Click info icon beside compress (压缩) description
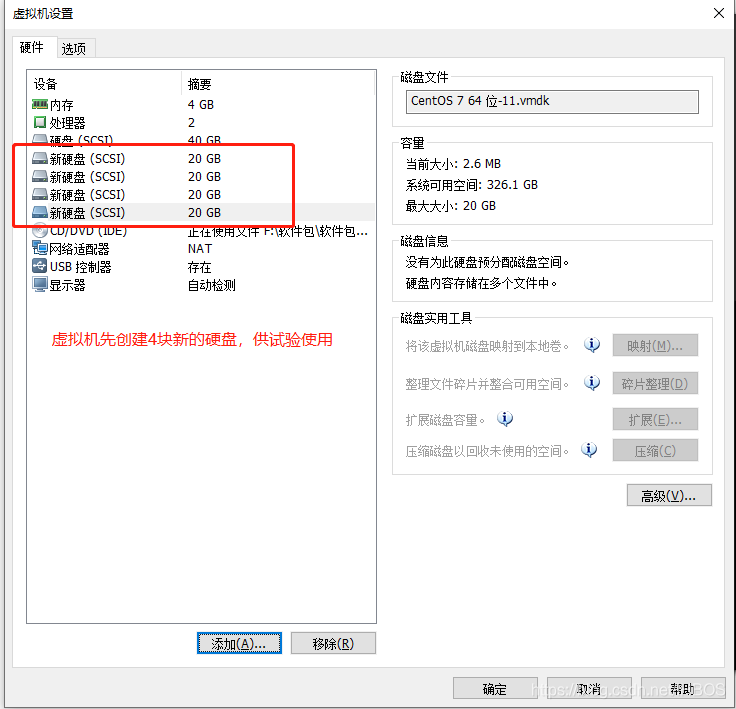Image resolution: width=736 pixels, height=709 pixels. coord(589,450)
